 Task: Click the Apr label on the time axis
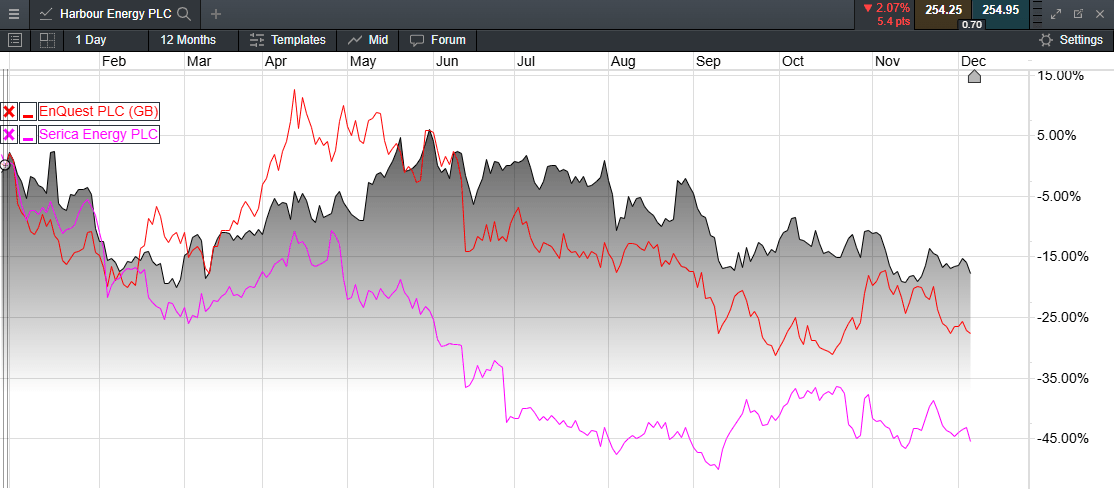(x=276, y=62)
